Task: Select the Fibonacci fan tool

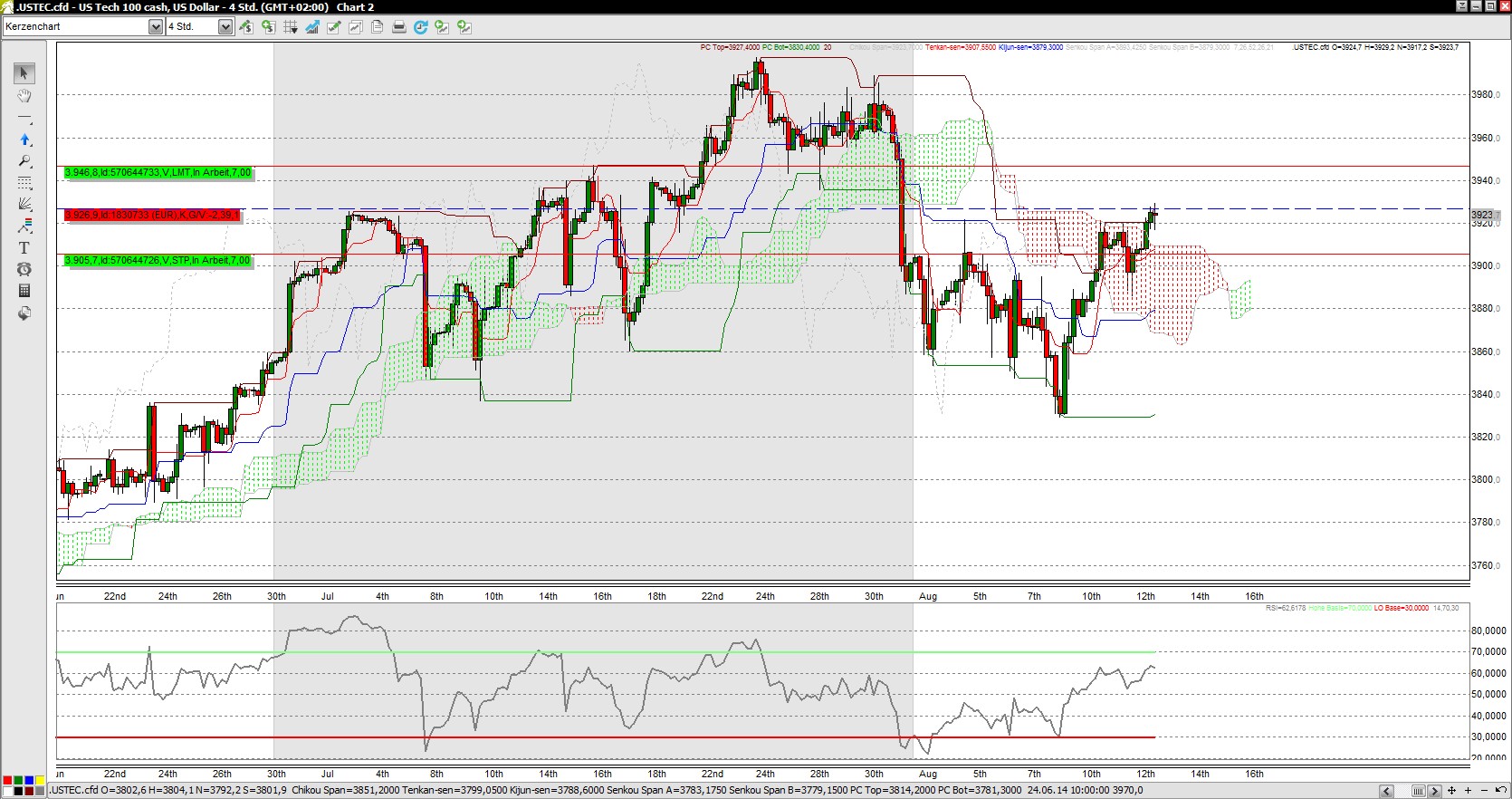Action: [24, 204]
